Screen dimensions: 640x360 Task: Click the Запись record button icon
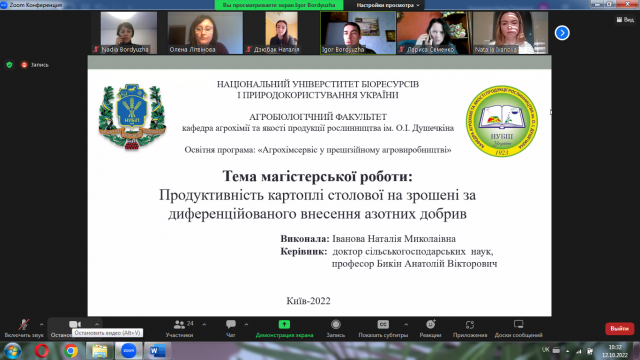click(336, 324)
